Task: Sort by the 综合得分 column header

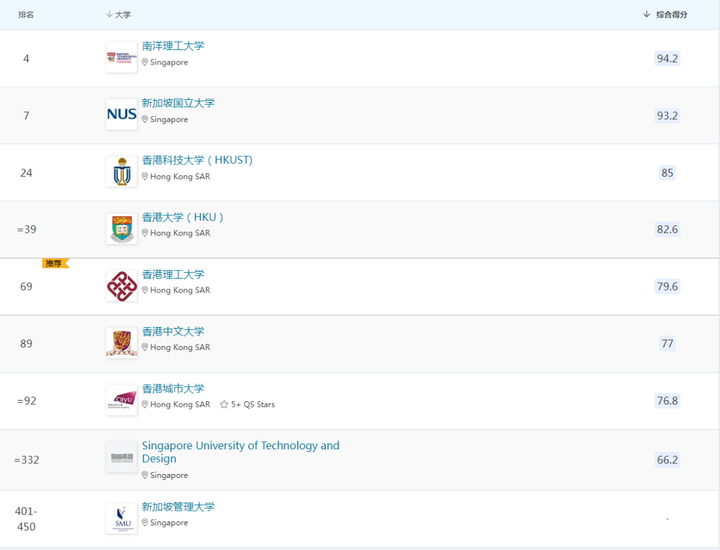Action: [x=665, y=15]
